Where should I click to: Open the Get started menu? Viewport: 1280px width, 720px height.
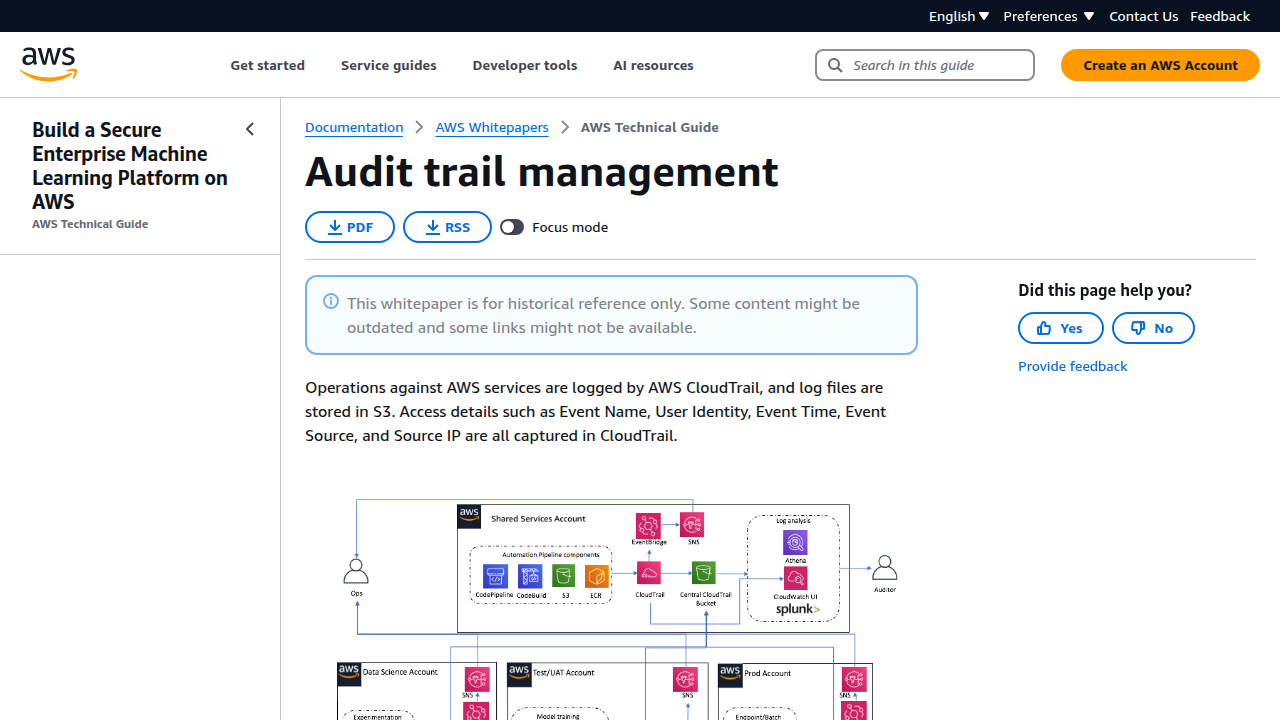coord(268,65)
